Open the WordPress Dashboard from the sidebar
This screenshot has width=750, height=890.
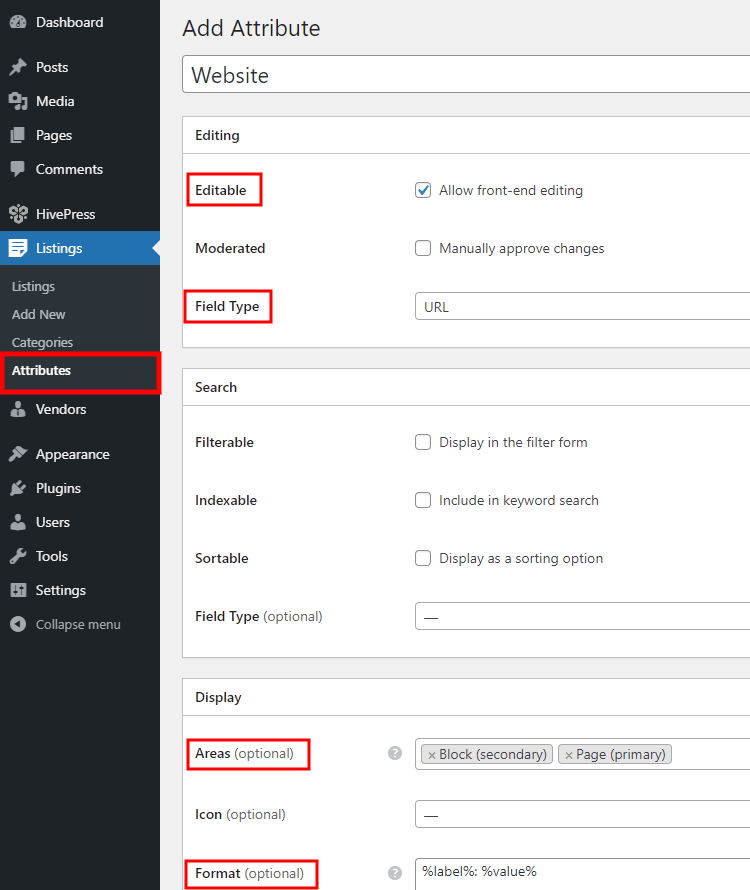coord(20,22)
